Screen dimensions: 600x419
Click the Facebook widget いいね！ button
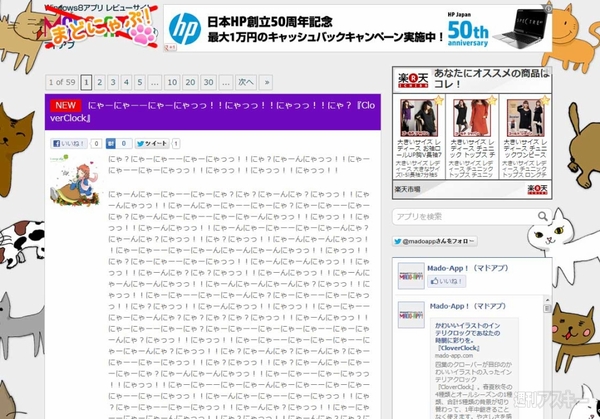click(447, 281)
